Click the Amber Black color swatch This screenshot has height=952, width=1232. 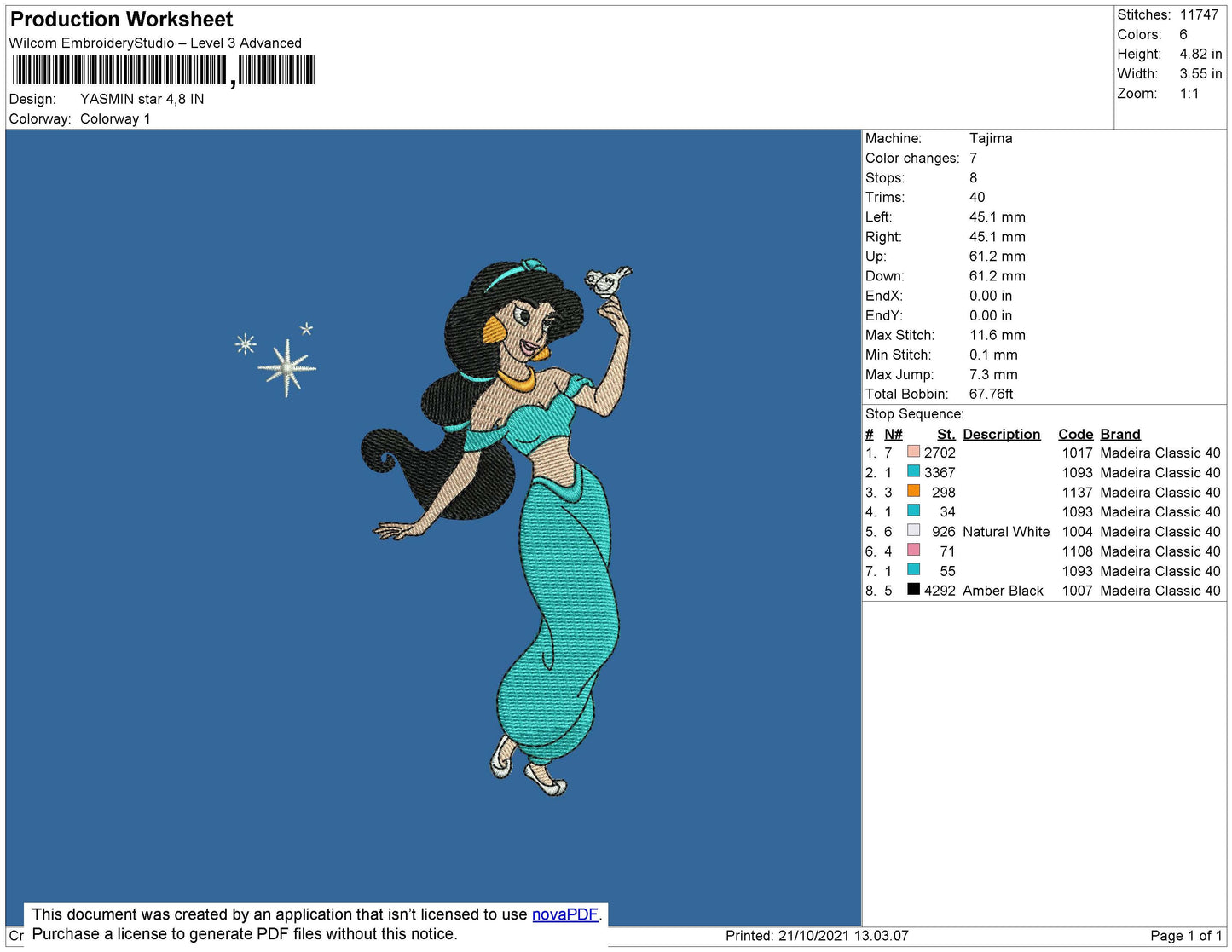(x=913, y=589)
